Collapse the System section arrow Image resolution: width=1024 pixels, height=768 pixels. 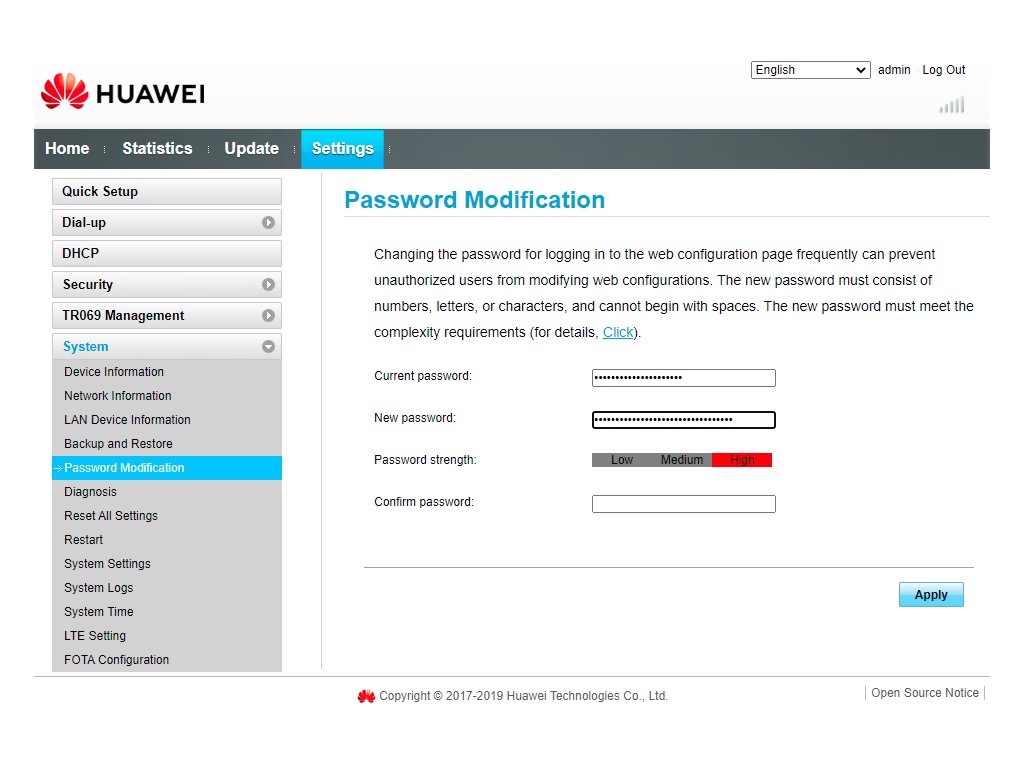click(268, 347)
